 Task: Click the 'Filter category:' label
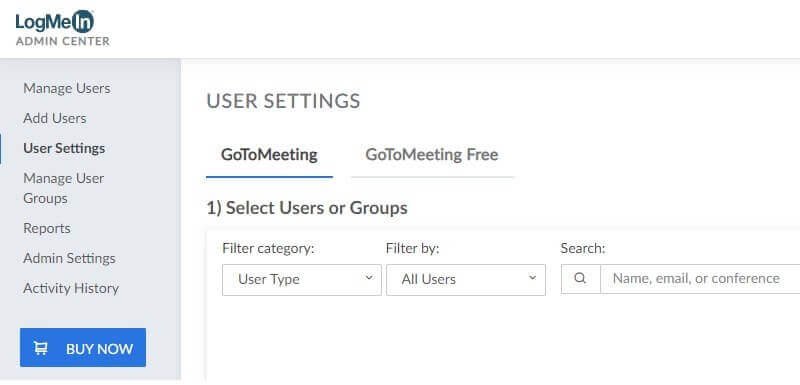point(268,249)
